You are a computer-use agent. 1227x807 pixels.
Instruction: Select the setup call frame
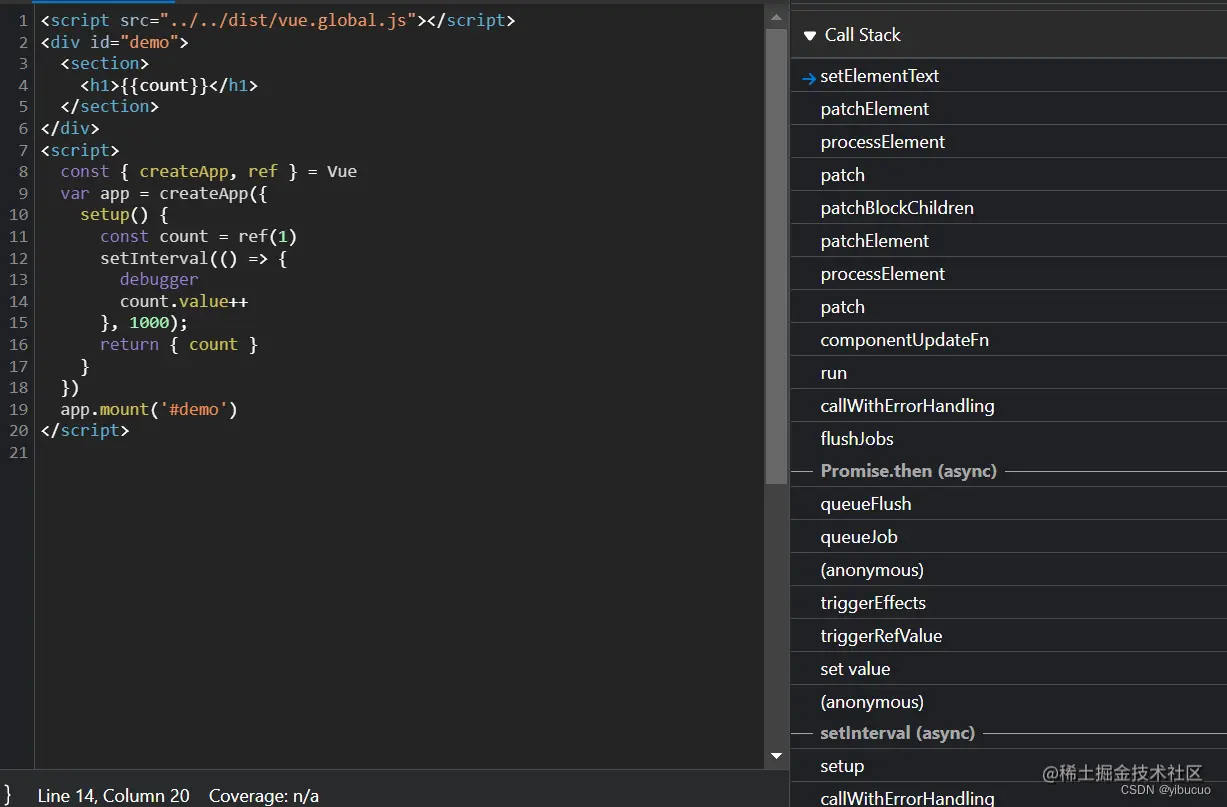(1009, 766)
